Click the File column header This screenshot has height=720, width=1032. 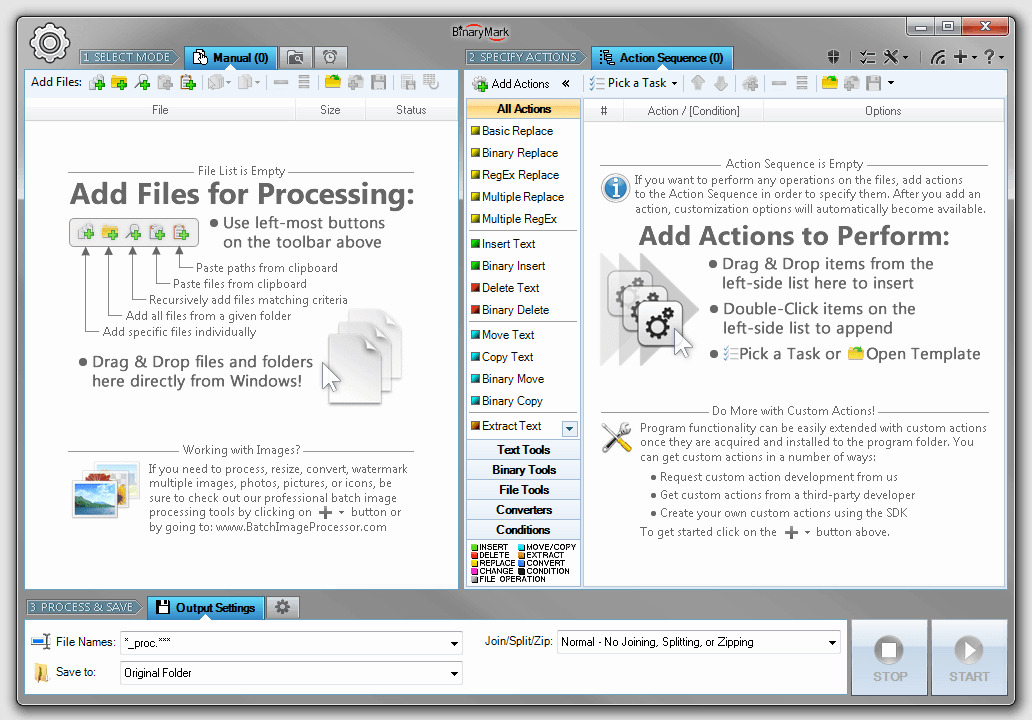(160, 110)
